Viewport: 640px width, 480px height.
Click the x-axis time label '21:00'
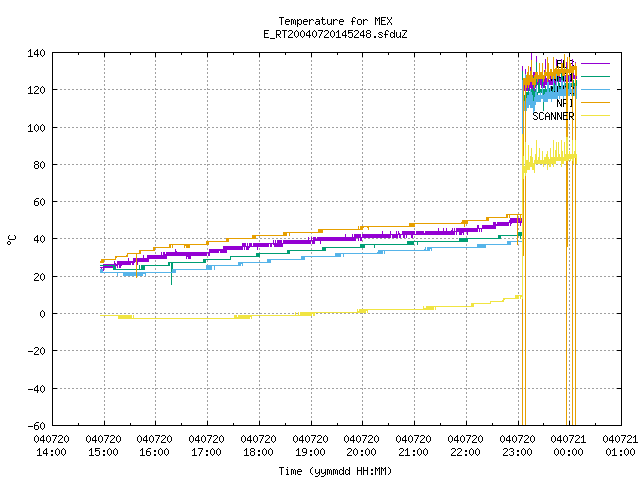pos(413,452)
